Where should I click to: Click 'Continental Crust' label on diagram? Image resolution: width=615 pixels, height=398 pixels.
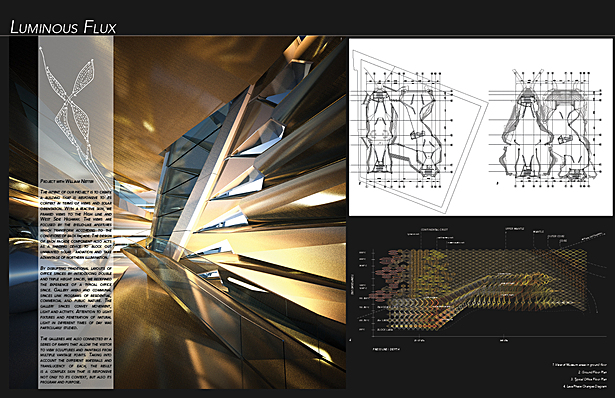coord(434,229)
